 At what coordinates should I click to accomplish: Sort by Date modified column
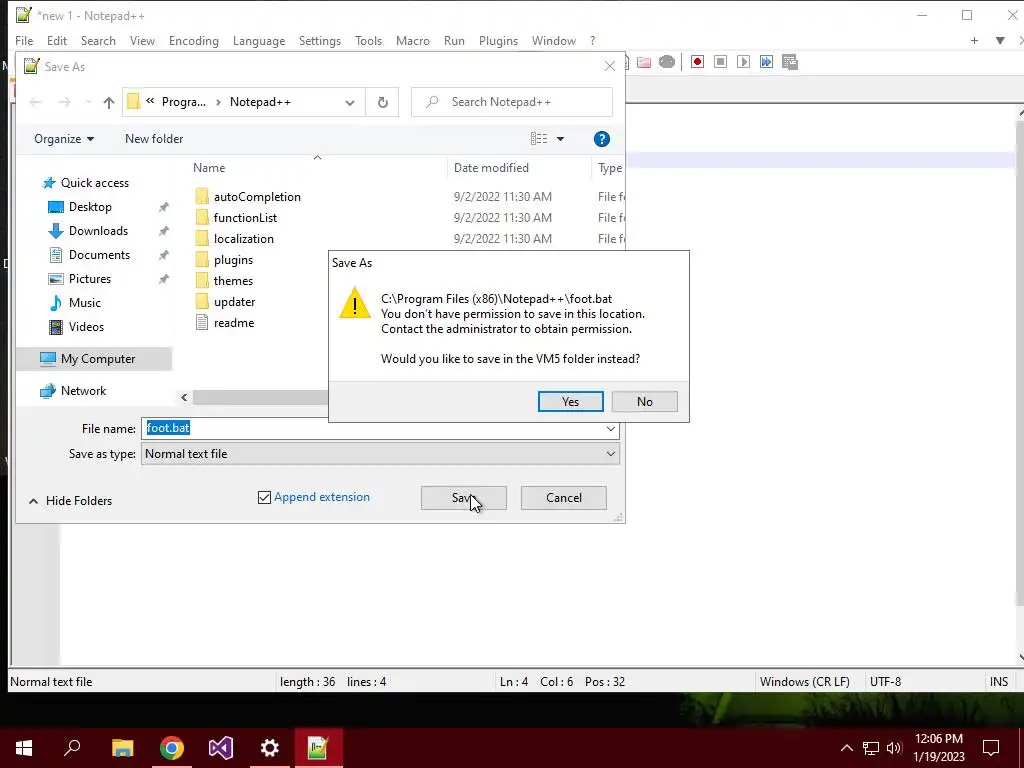pos(491,168)
